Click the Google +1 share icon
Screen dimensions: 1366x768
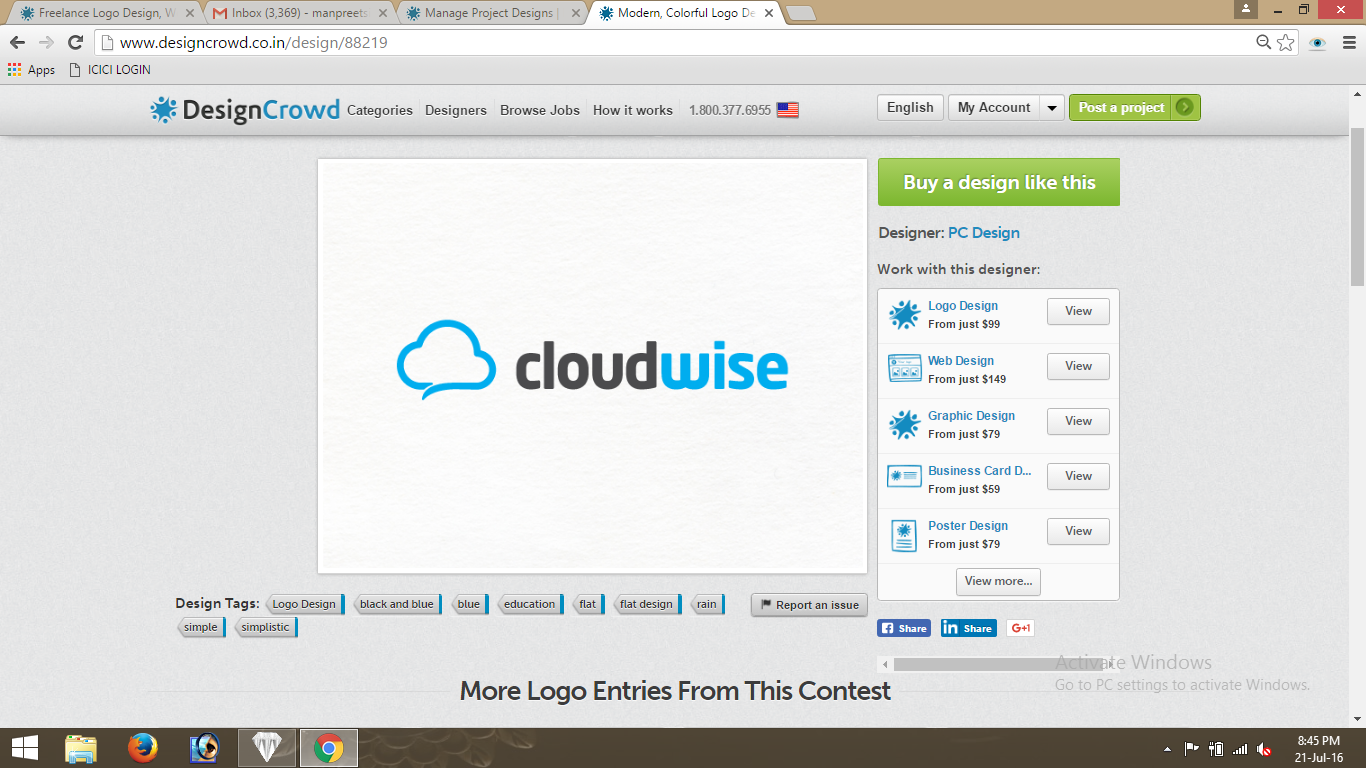click(1020, 628)
